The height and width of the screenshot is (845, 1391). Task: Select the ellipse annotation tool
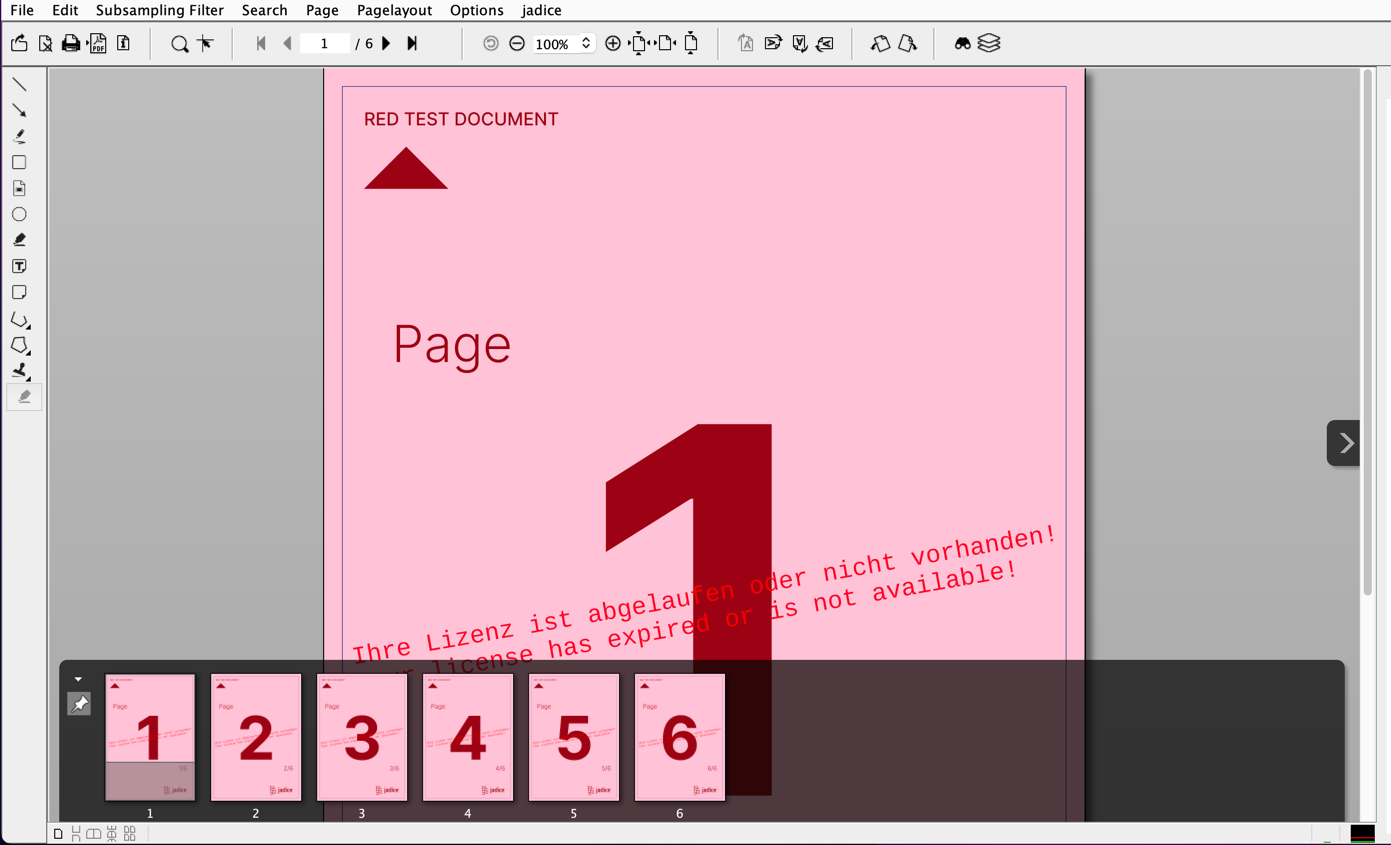(x=19, y=214)
